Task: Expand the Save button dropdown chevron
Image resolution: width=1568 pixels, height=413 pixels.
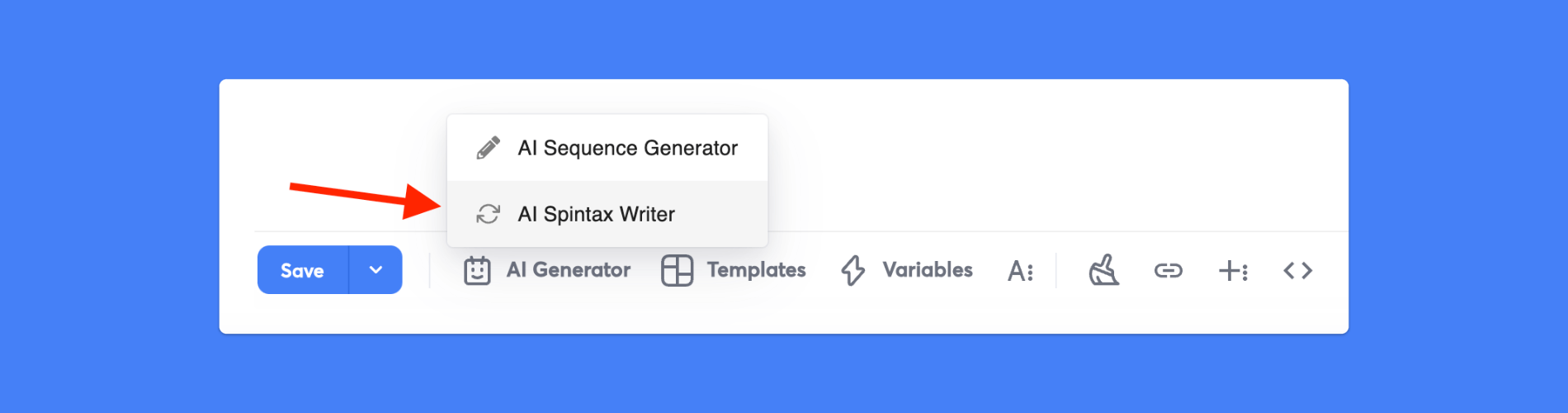Action: (x=375, y=270)
